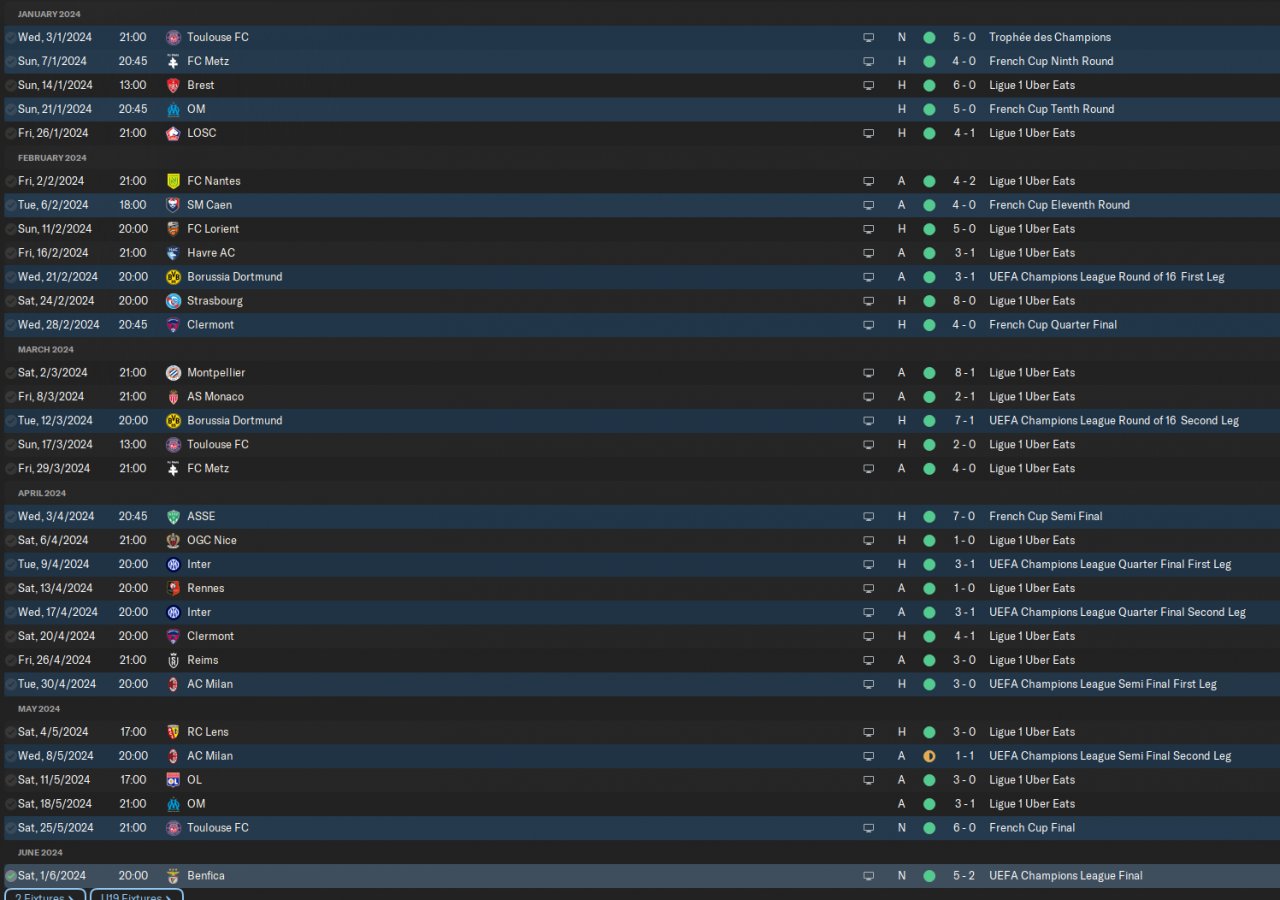Click the AS Monaco team name
The height and width of the screenshot is (900, 1280).
(215, 397)
